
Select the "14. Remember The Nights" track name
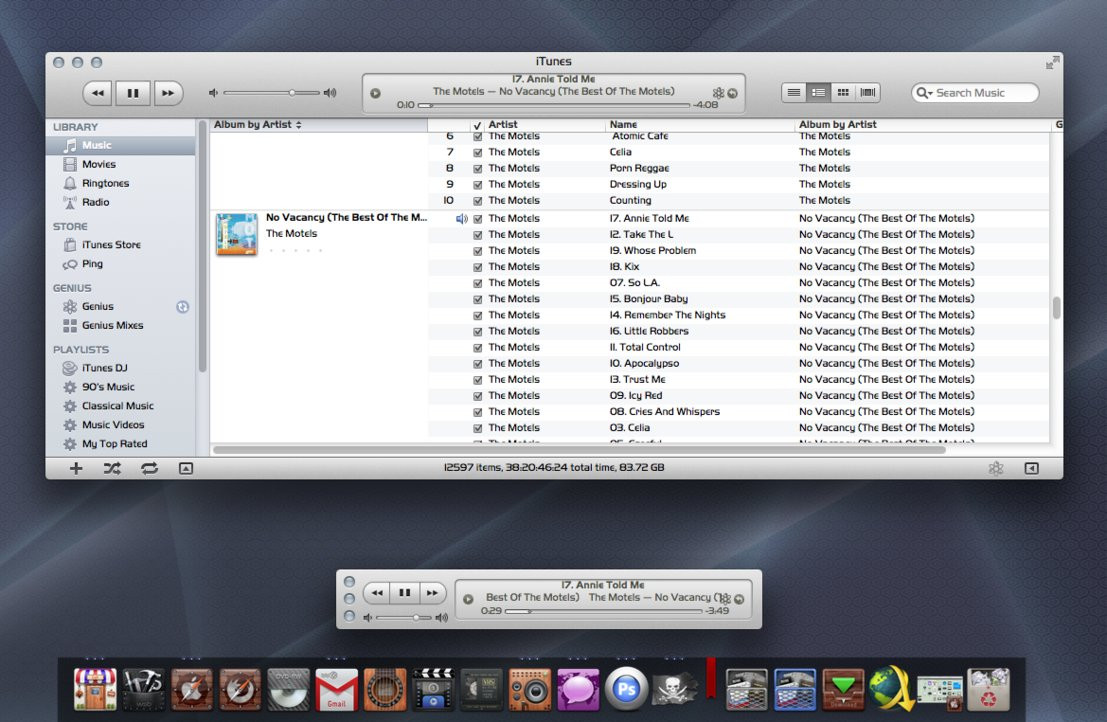pyautogui.click(x=667, y=315)
